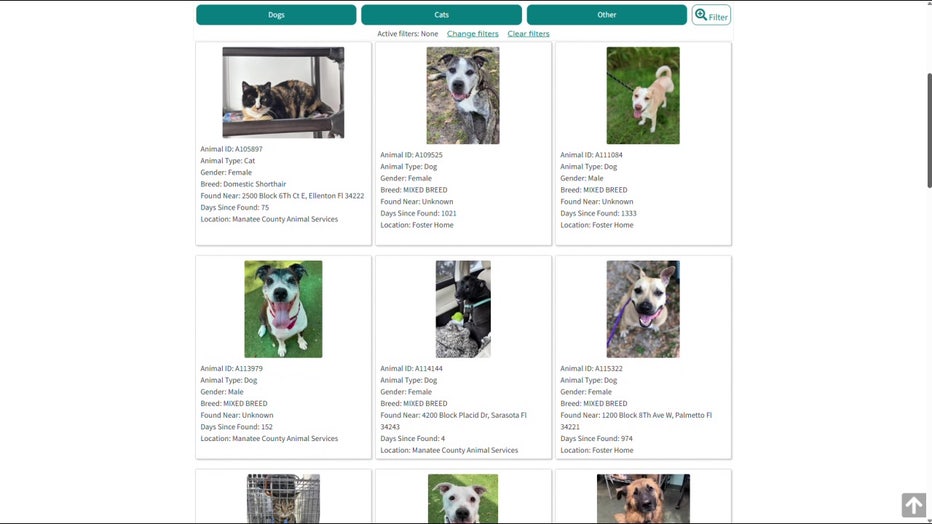The height and width of the screenshot is (524, 932).
Task: Open dog photo for Animal ID A109525
Action: pos(463,96)
